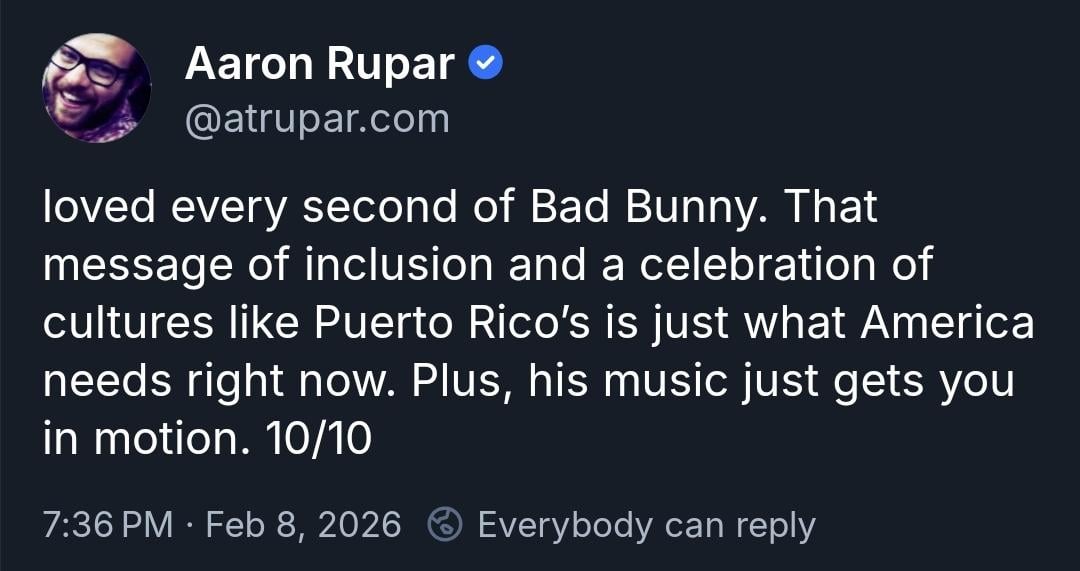1080x571 pixels.
Task: Click the word "America" in the post
Action: (946, 323)
